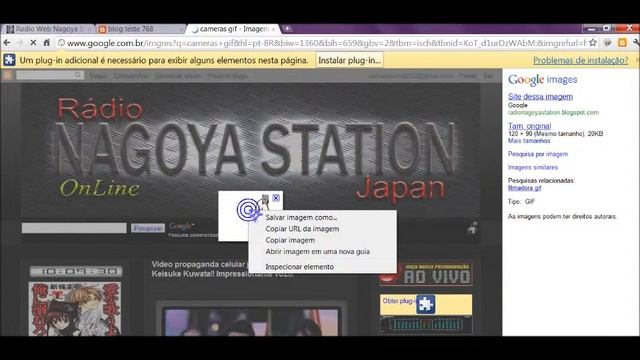Screen dimensions: 640x360
Task: Click the Blogger navbar search box
Action: (50, 76)
